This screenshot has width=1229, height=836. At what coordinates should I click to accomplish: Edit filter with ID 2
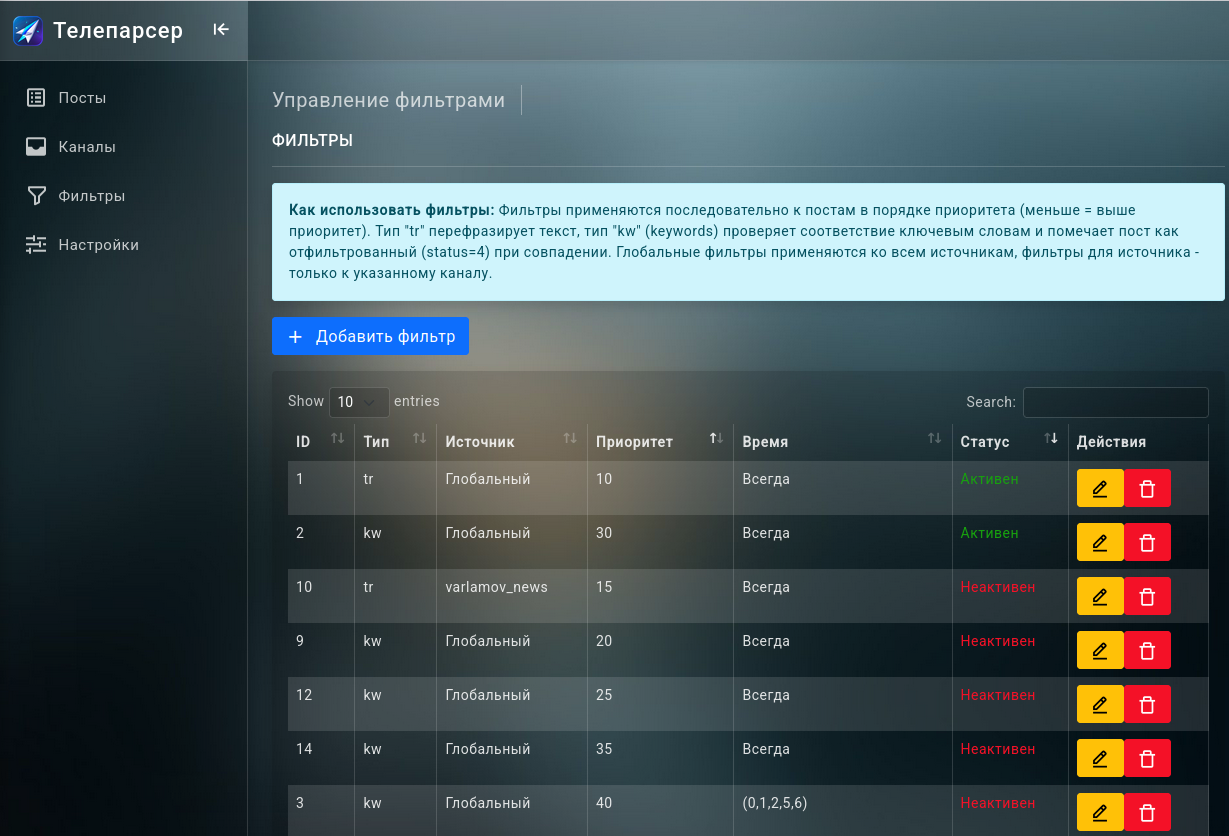(x=1100, y=542)
